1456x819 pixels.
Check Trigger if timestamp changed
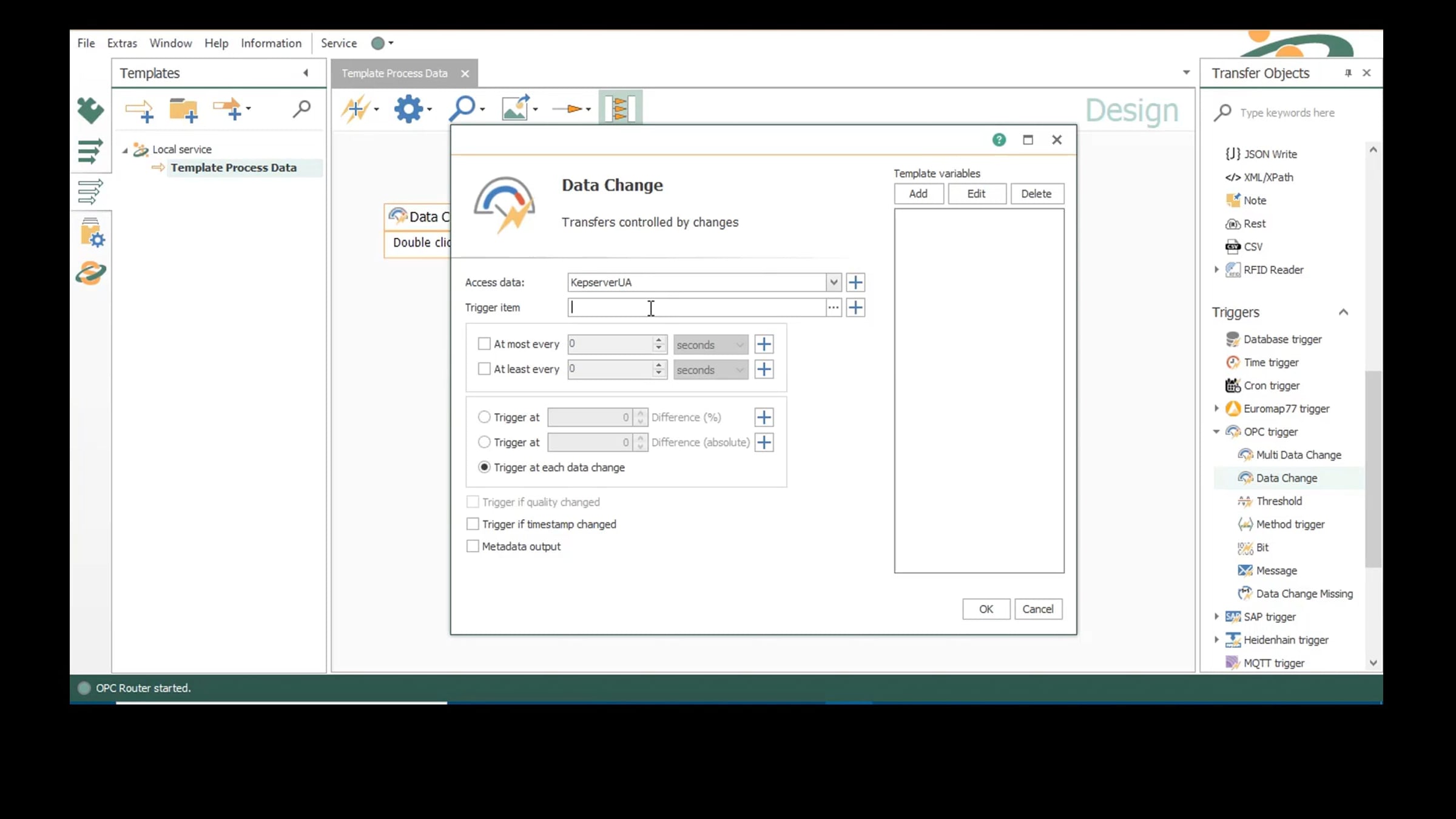[x=473, y=524]
